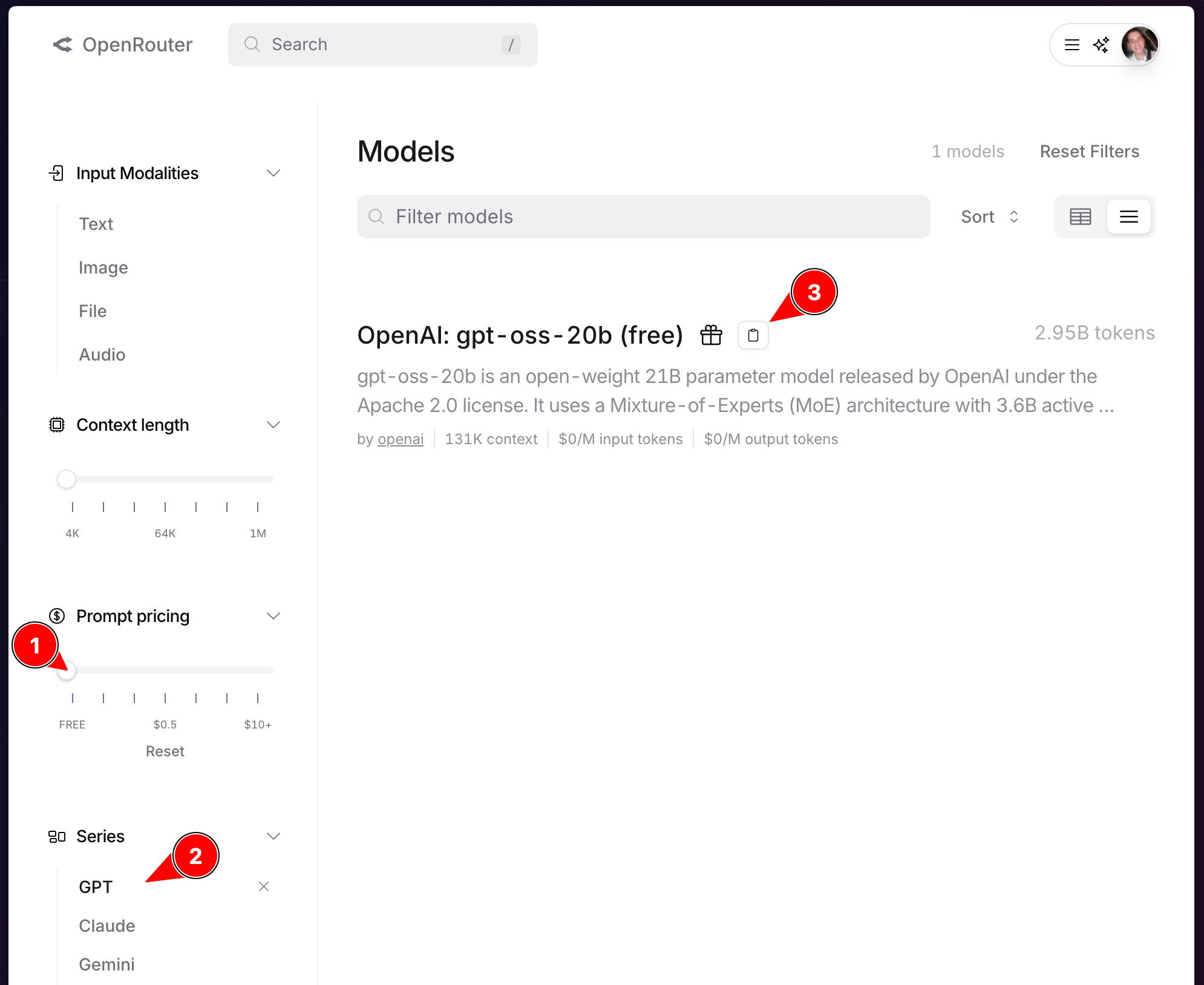The width and height of the screenshot is (1204, 985).
Task: Click the gift icon beside gpt-oss-20b
Action: click(x=712, y=335)
